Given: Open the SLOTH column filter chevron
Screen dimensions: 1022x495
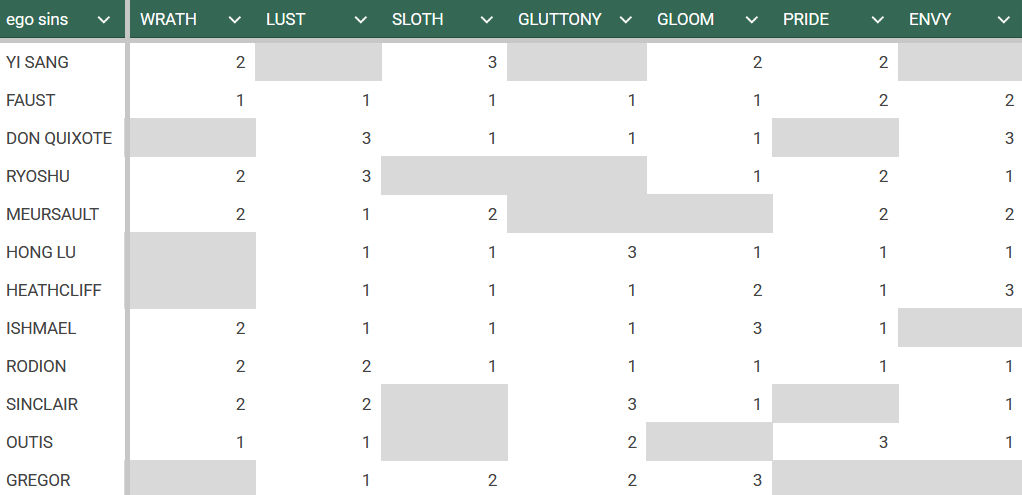Looking at the screenshot, I should (x=486, y=20).
